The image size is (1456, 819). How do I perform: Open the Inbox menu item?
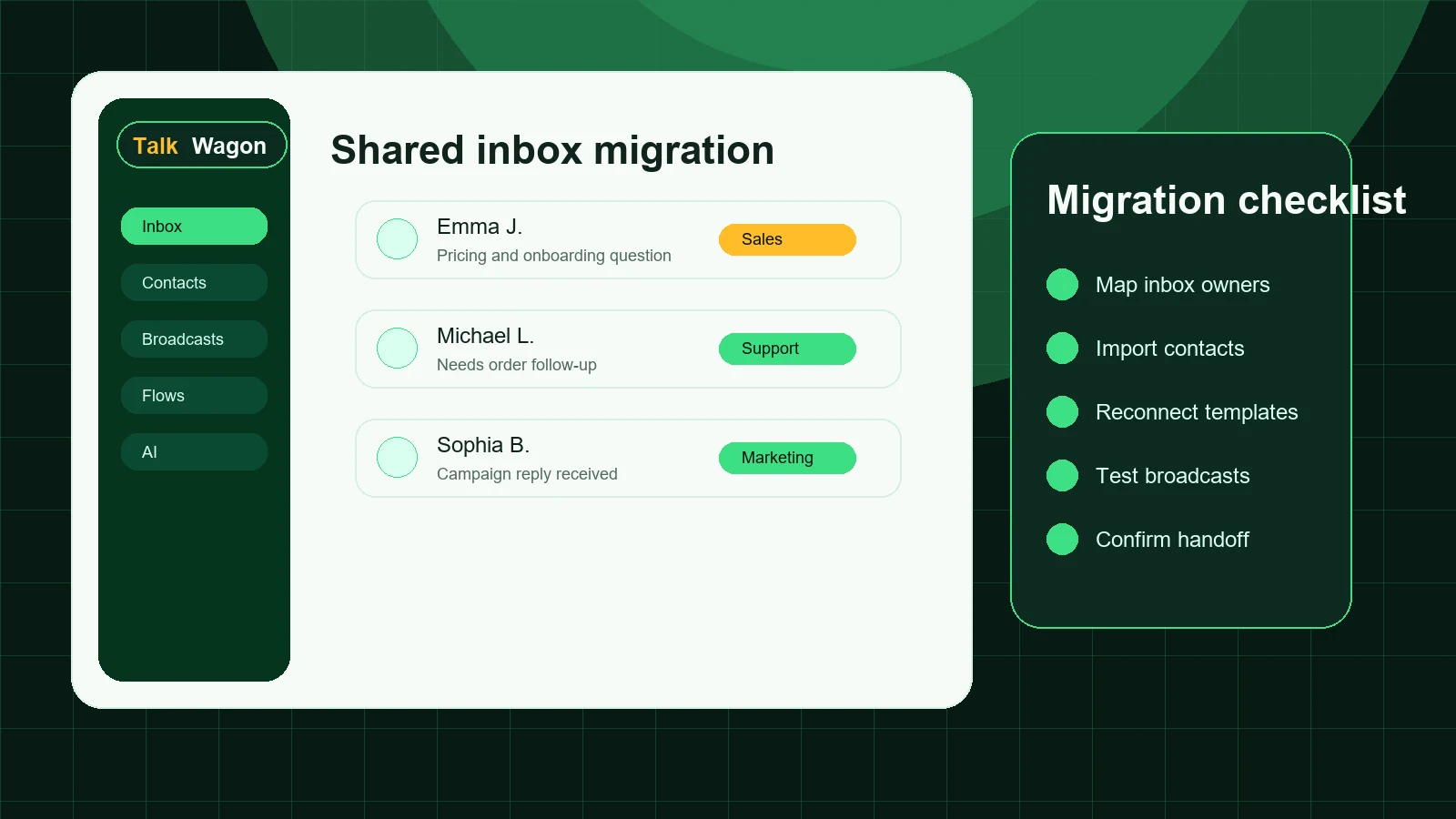(194, 227)
